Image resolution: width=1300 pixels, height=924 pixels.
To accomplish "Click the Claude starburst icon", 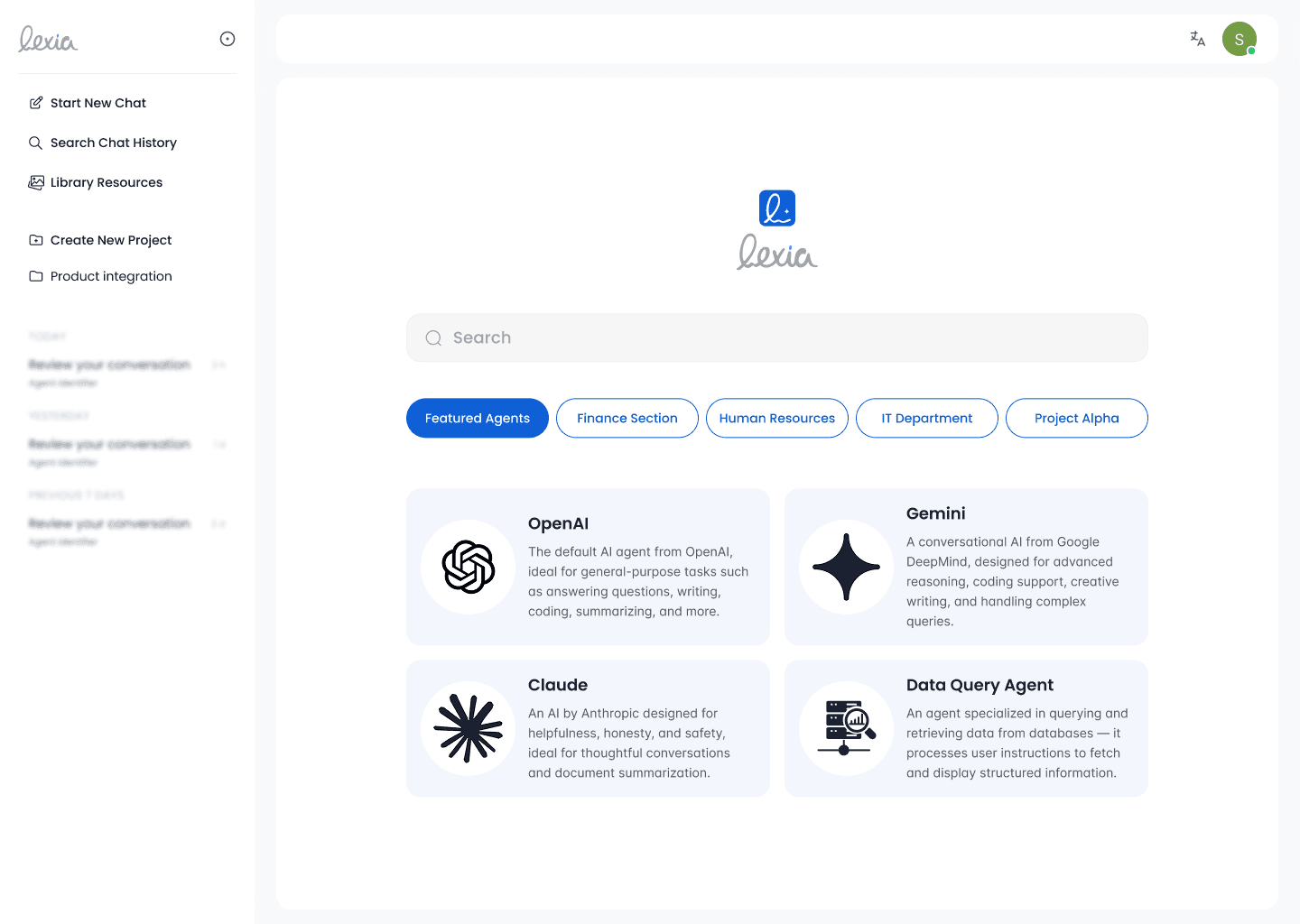I will [x=469, y=728].
